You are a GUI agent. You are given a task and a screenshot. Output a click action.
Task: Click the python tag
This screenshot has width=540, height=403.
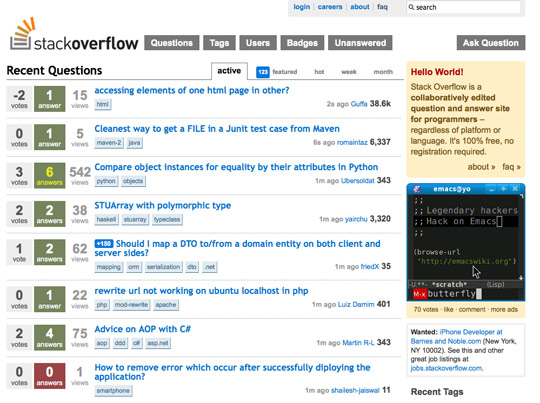pyautogui.click(x=106, y=181)
